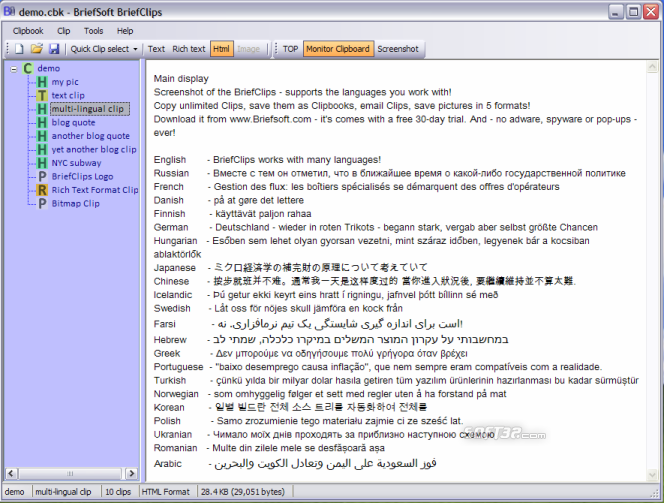Close the BriefClips window
The height and width of the screenshot is (503, 664).
(651, 12)
